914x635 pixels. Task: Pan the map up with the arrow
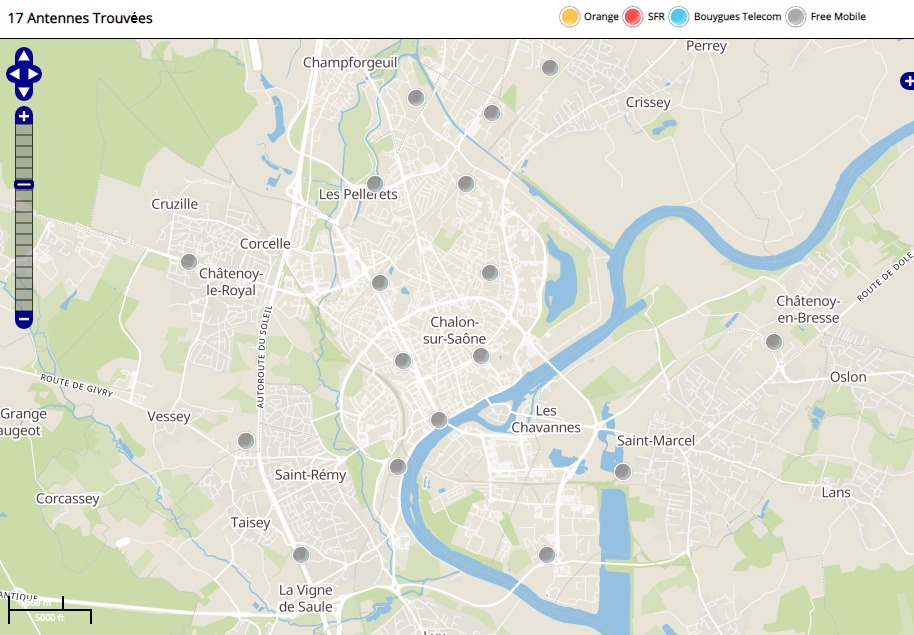pyautogui.click(x=24, y=56)
